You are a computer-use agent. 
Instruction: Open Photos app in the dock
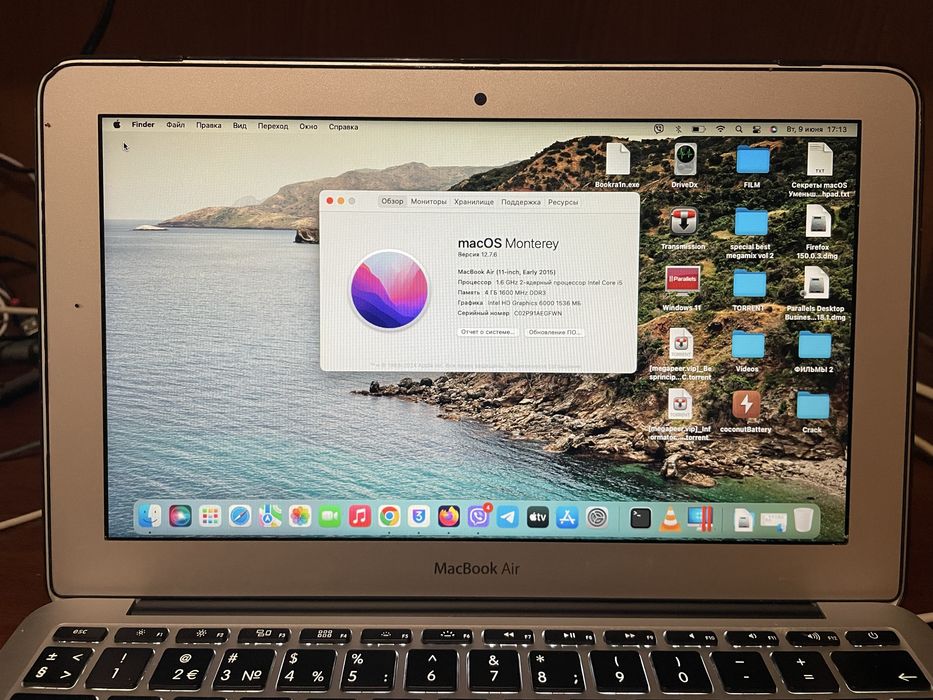[300, 516]
